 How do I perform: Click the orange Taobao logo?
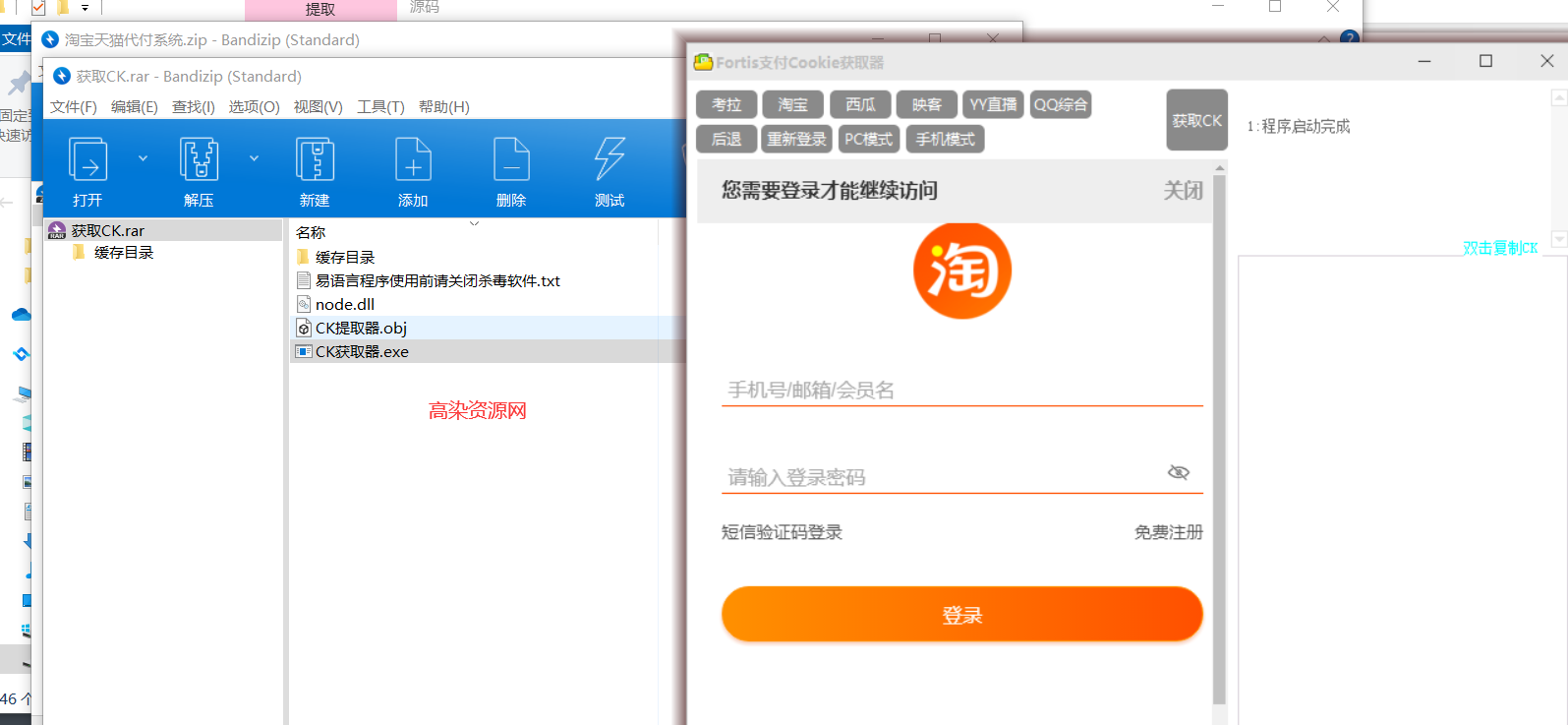961,271
